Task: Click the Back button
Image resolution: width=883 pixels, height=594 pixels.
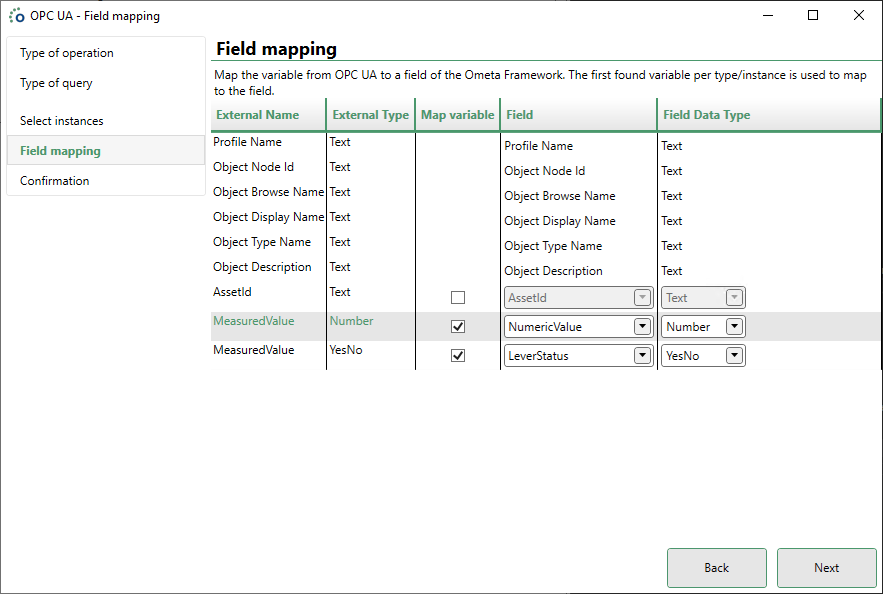Action: (716, 567)
